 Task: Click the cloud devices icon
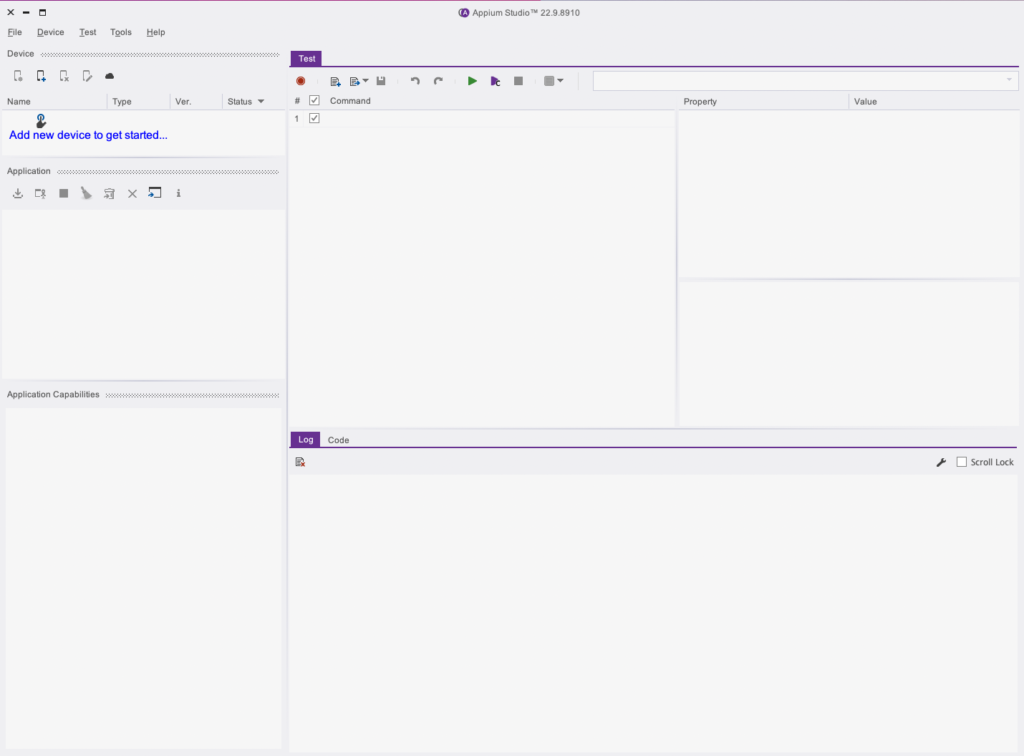tap(110, 76)
